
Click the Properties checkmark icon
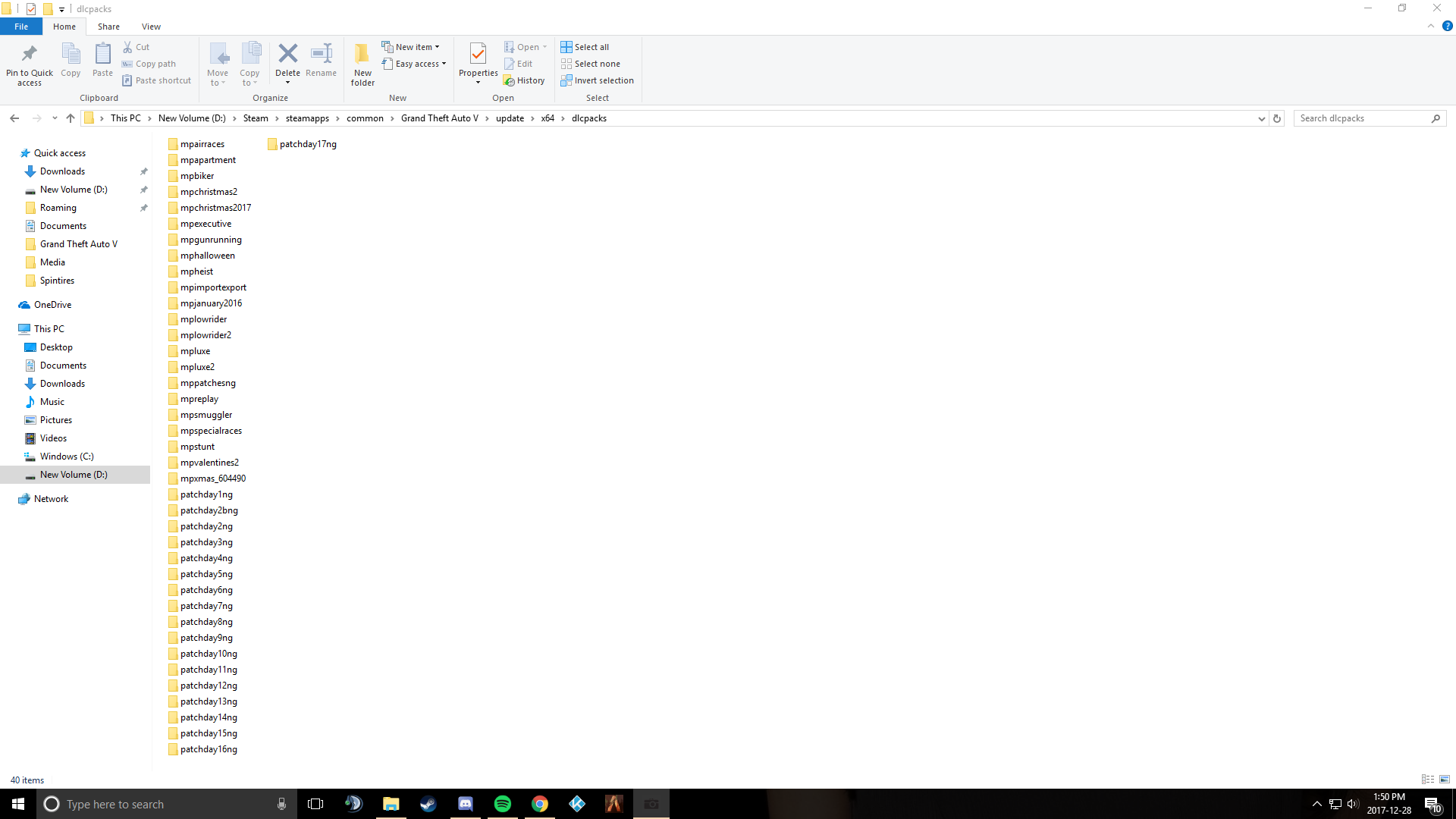(478, 54)
